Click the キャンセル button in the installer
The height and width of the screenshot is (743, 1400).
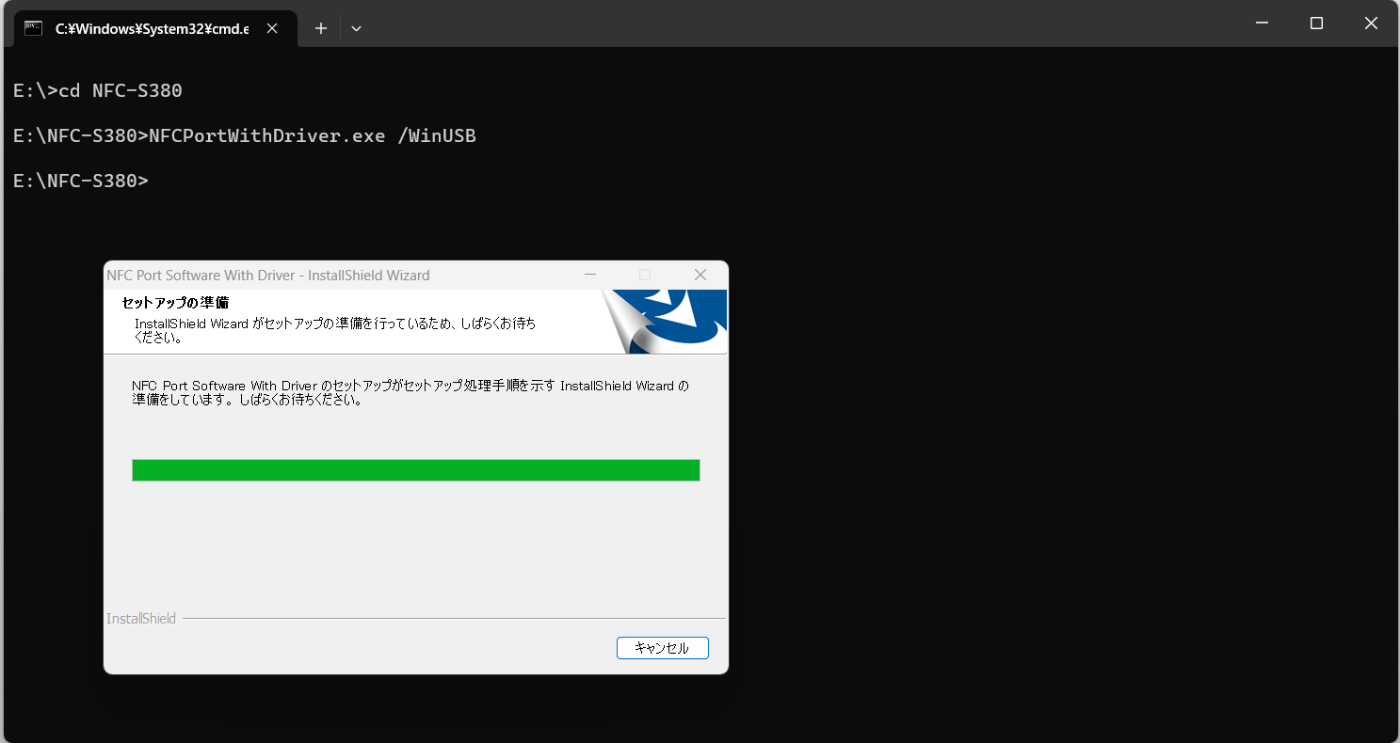[662, 648]
